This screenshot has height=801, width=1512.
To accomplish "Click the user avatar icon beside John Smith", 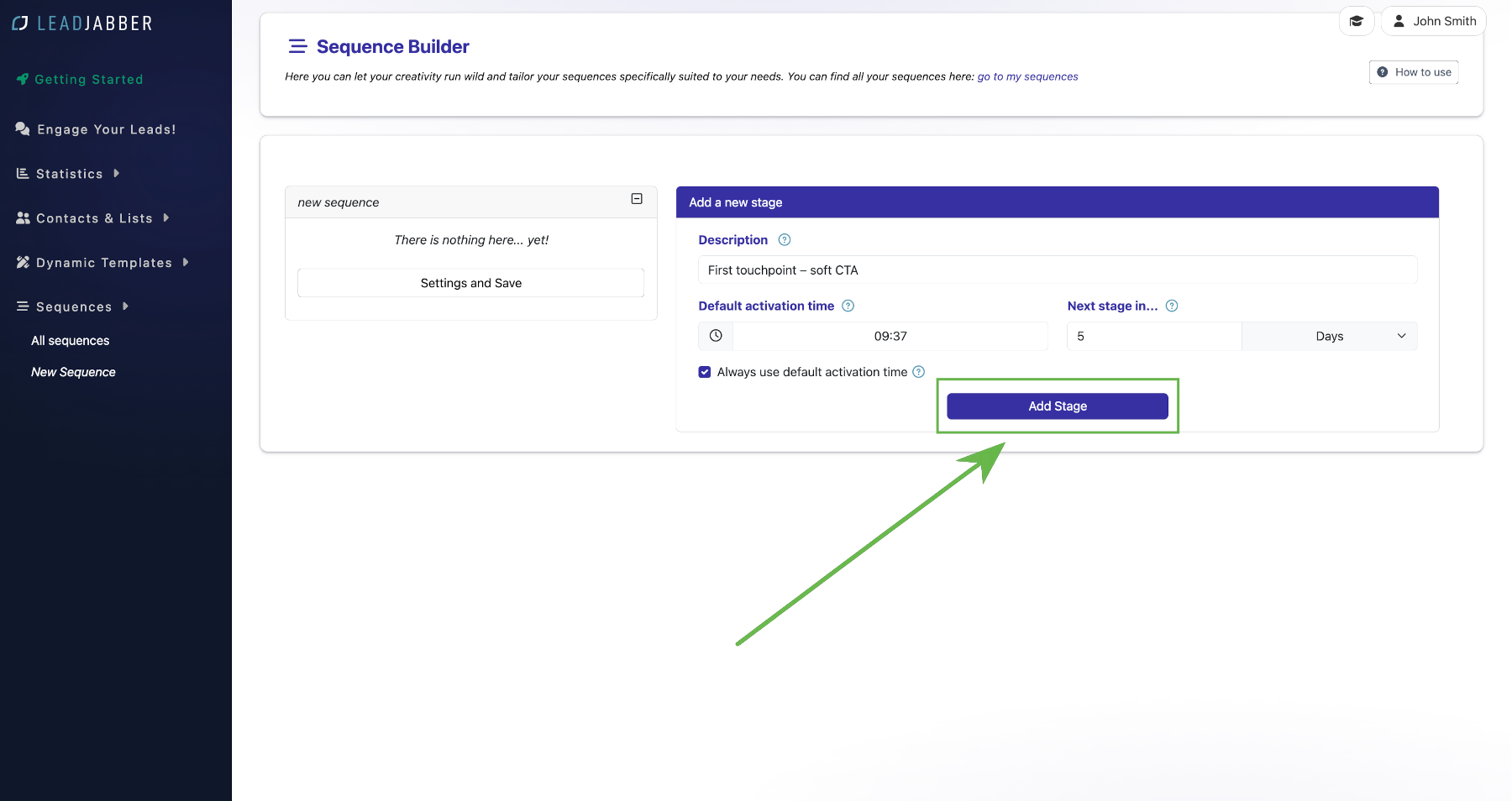I will click(x=1399, y=21).
